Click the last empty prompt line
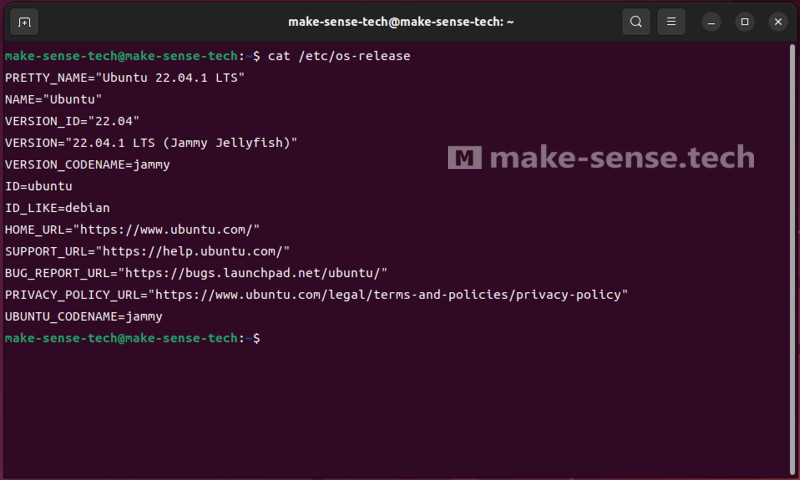This screenshot has width=800, height=480. pos(133,338)
